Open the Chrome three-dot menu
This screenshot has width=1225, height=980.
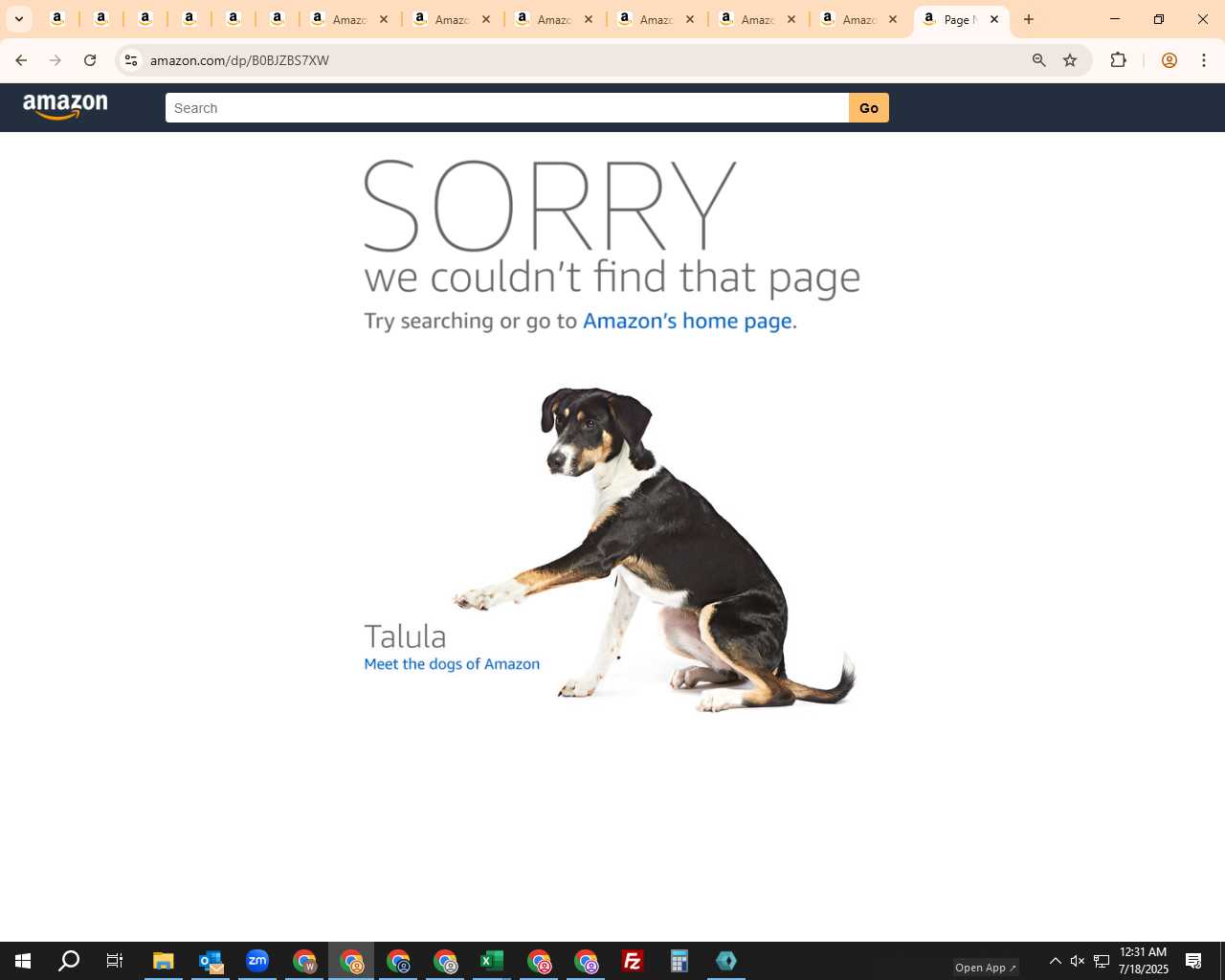pos(1204,60)
